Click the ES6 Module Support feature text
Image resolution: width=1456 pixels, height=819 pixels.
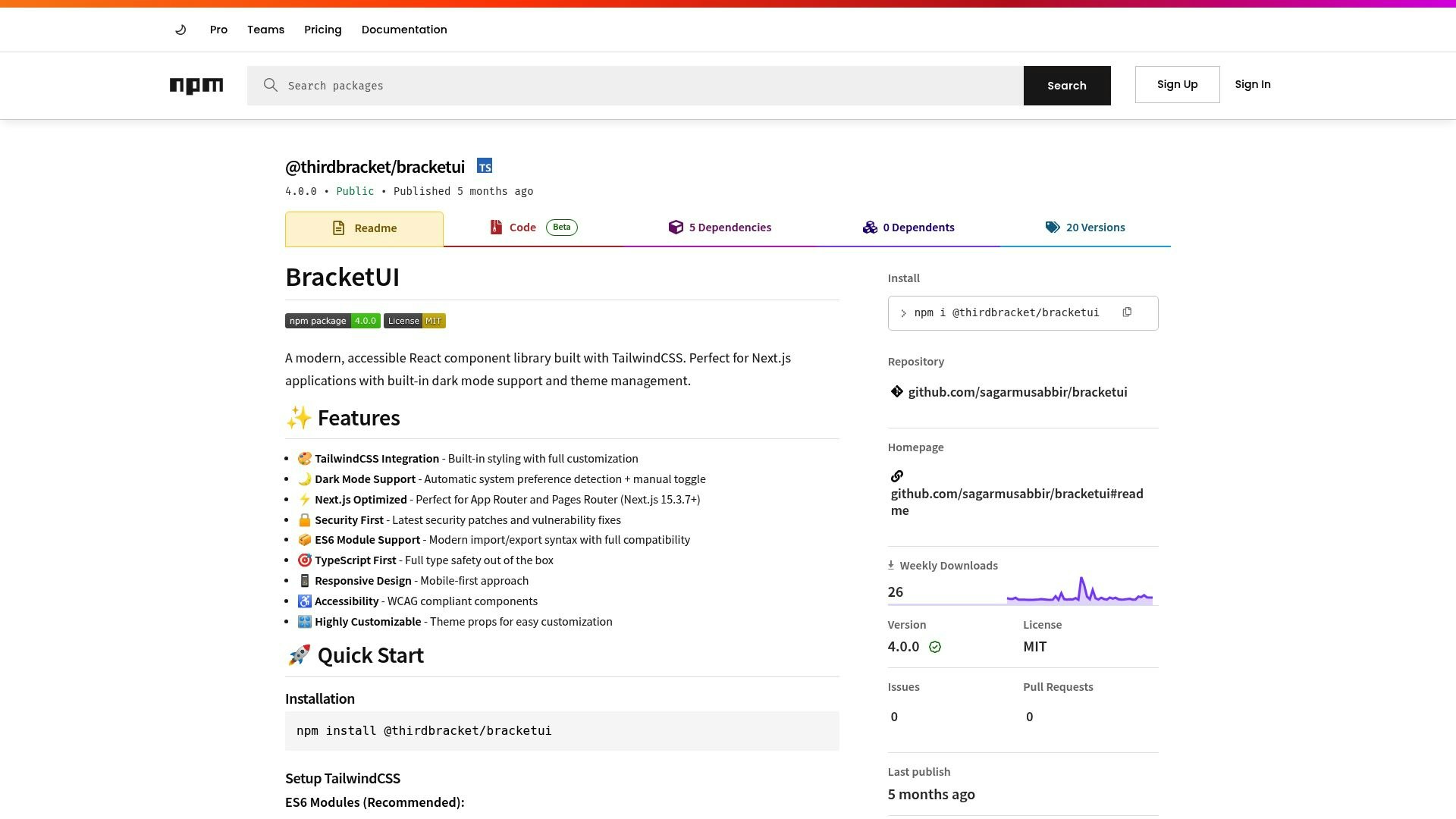point(367,540)
